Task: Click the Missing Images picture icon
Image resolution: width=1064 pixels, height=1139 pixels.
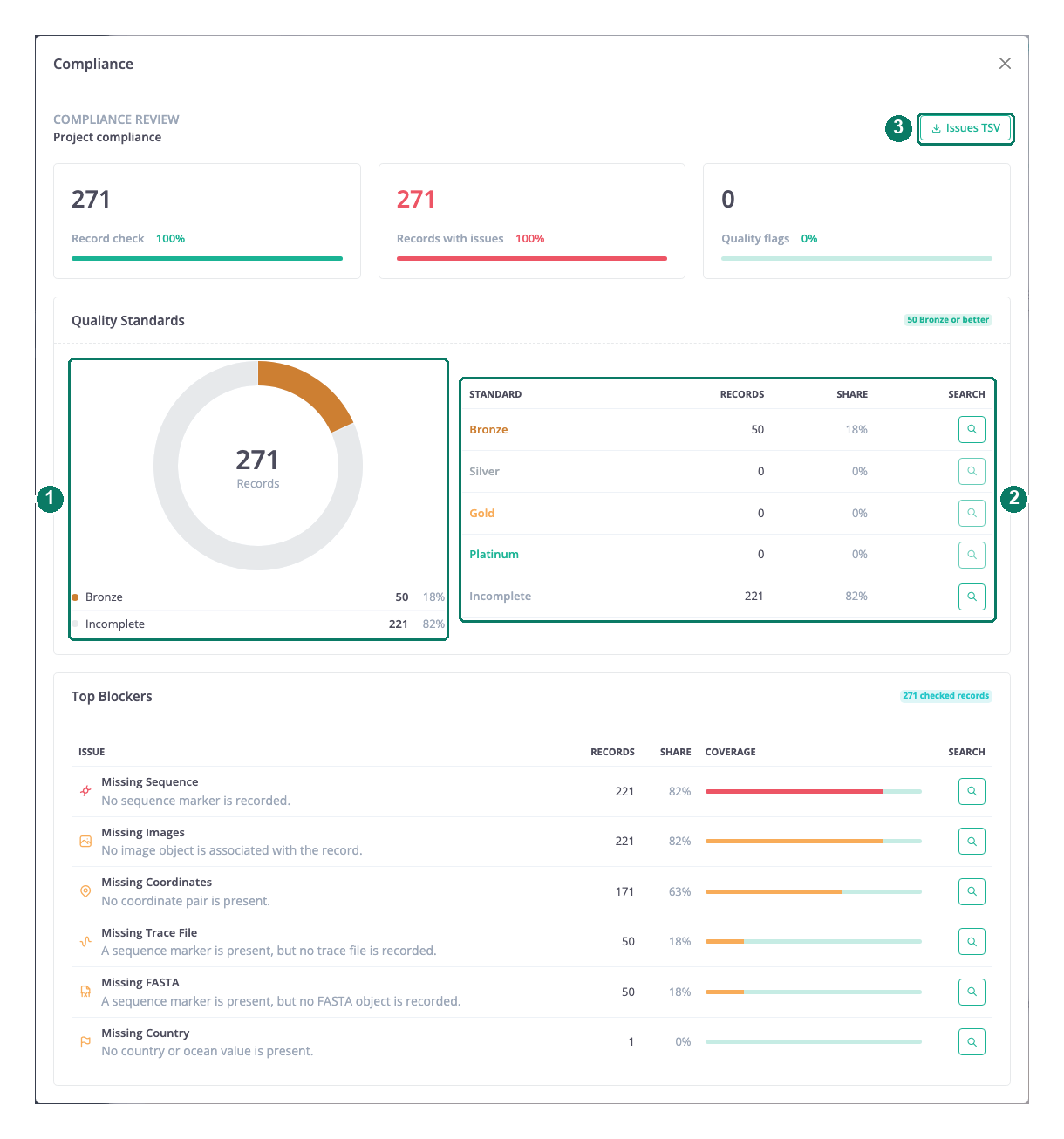Action: (x=85, y=841)
